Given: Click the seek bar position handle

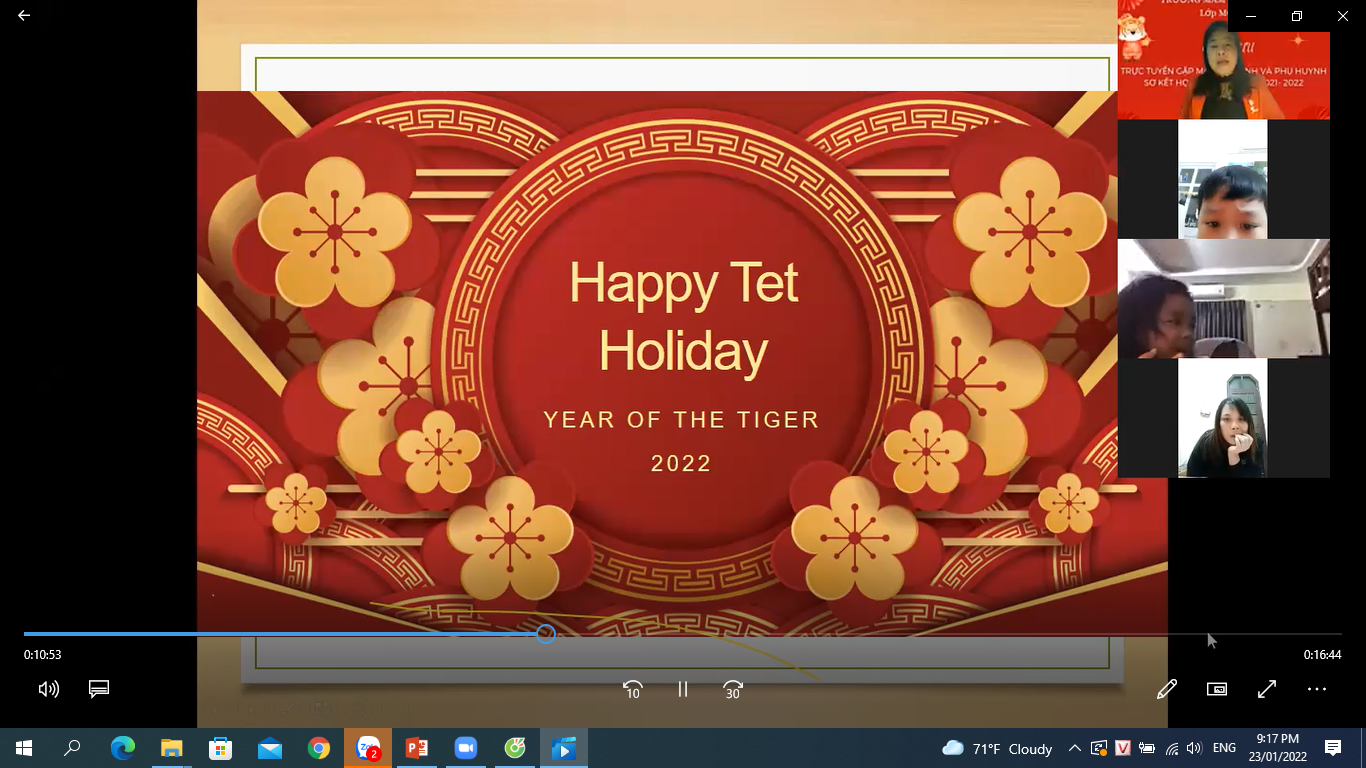Looking at the screenshot, I should (x=545, y=633).
